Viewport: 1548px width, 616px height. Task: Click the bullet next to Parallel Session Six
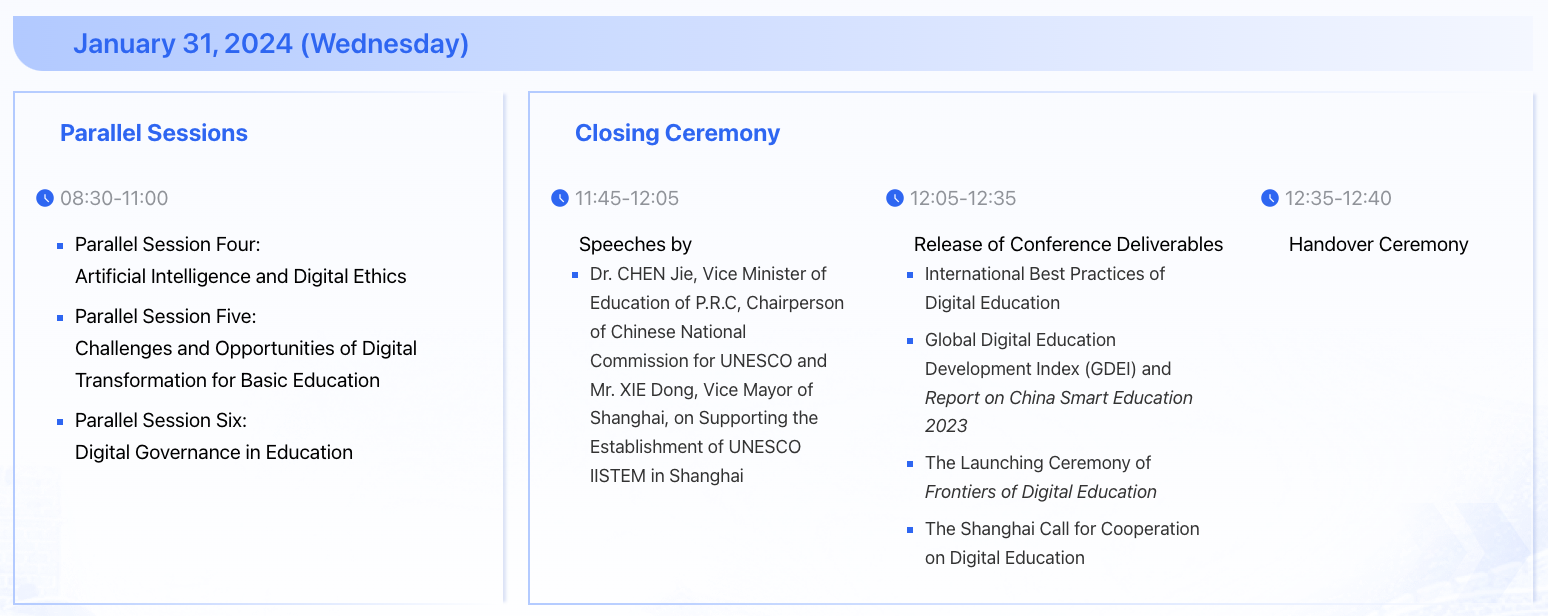click(x=60, y=421)
